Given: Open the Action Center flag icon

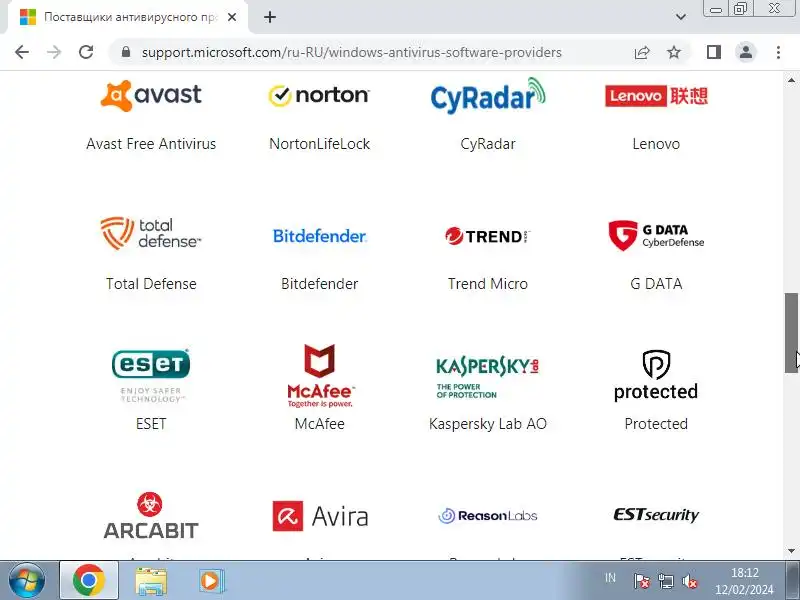Looking at the screenshot, I should coord(641,581).
